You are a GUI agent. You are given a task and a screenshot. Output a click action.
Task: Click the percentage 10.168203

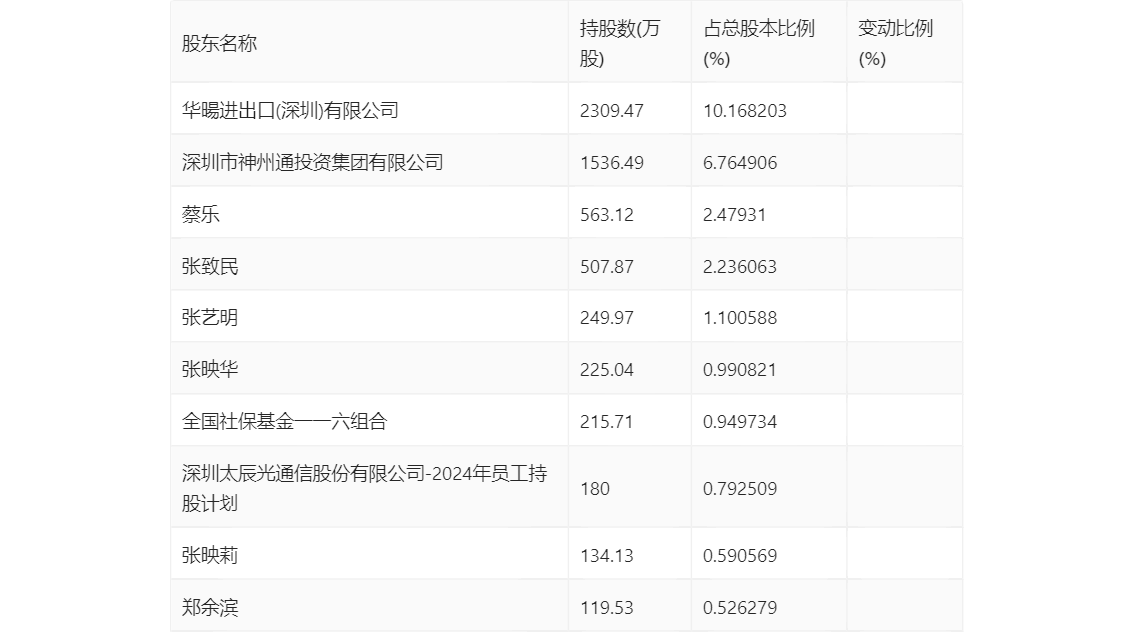(x=744, y=111)
